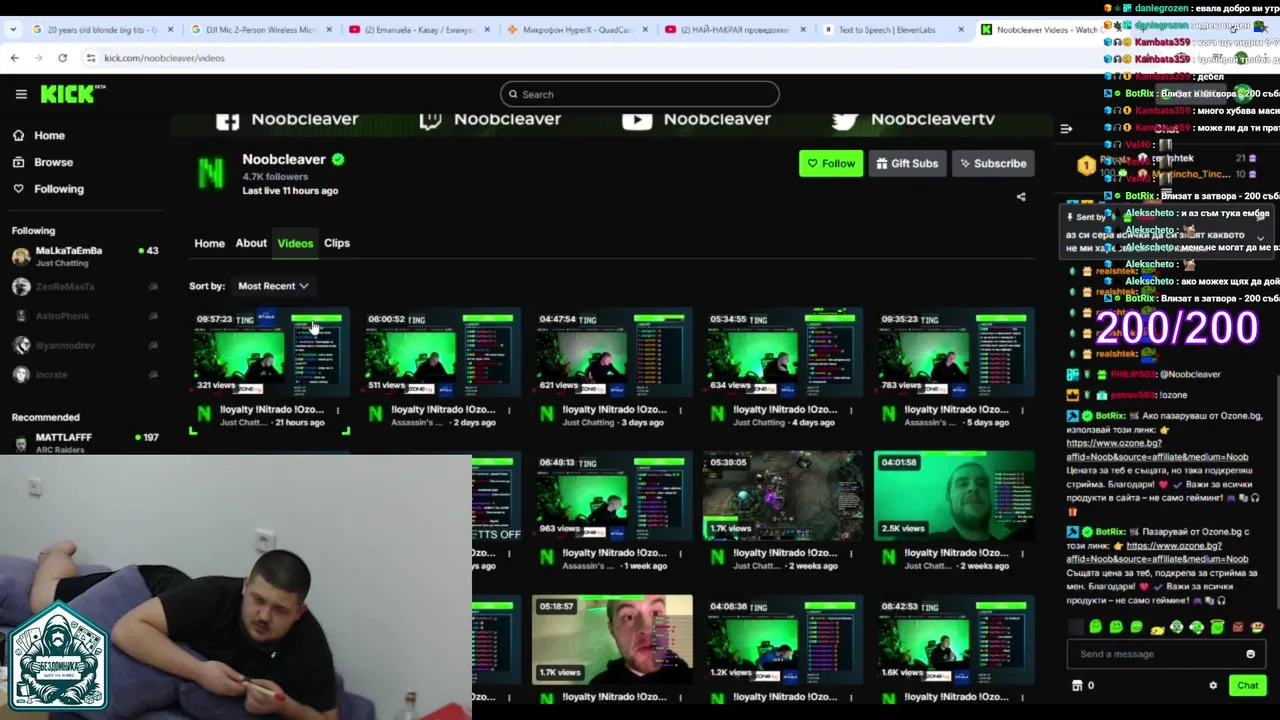Open the channel shop icon beside the 0

(1077, 686)
